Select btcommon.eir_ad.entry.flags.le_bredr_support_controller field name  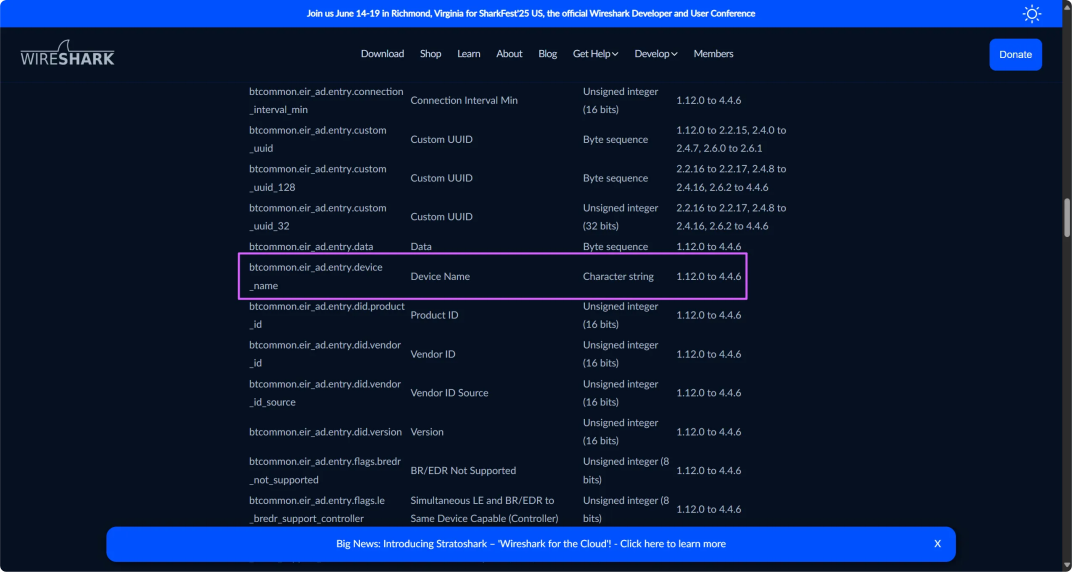[317, 510]
